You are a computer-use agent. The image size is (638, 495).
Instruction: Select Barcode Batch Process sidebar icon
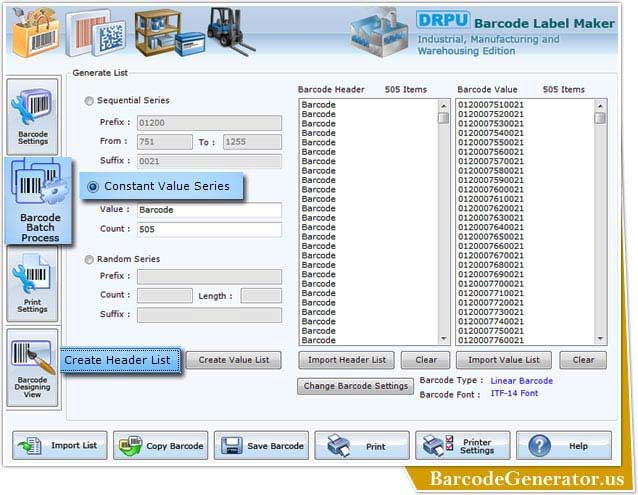pos(39,201)
